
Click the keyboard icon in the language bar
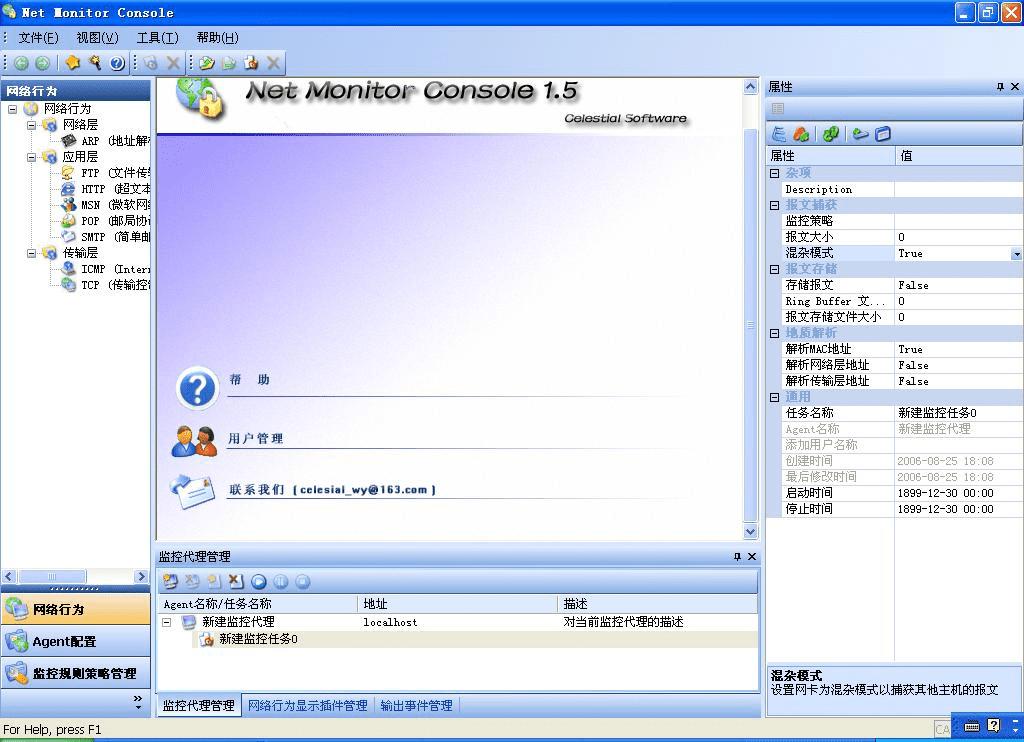pyautogui.click(x=972, y=726)
